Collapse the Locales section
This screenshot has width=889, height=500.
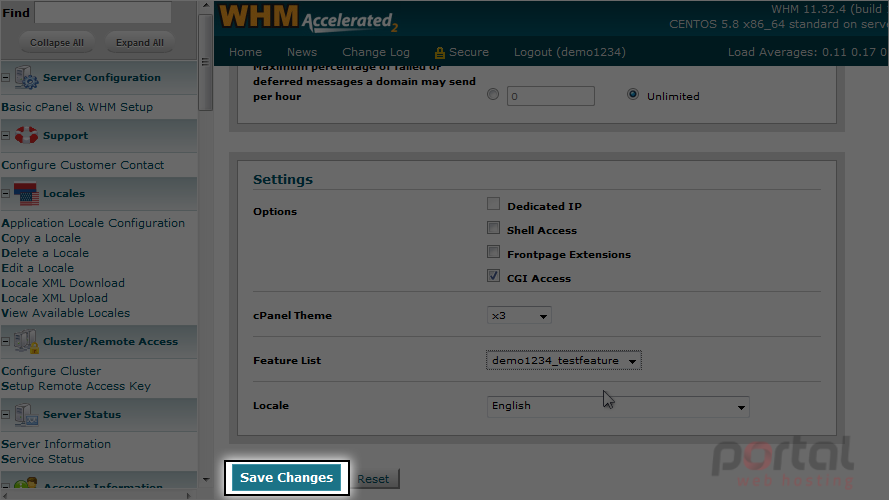pos(6,193)
